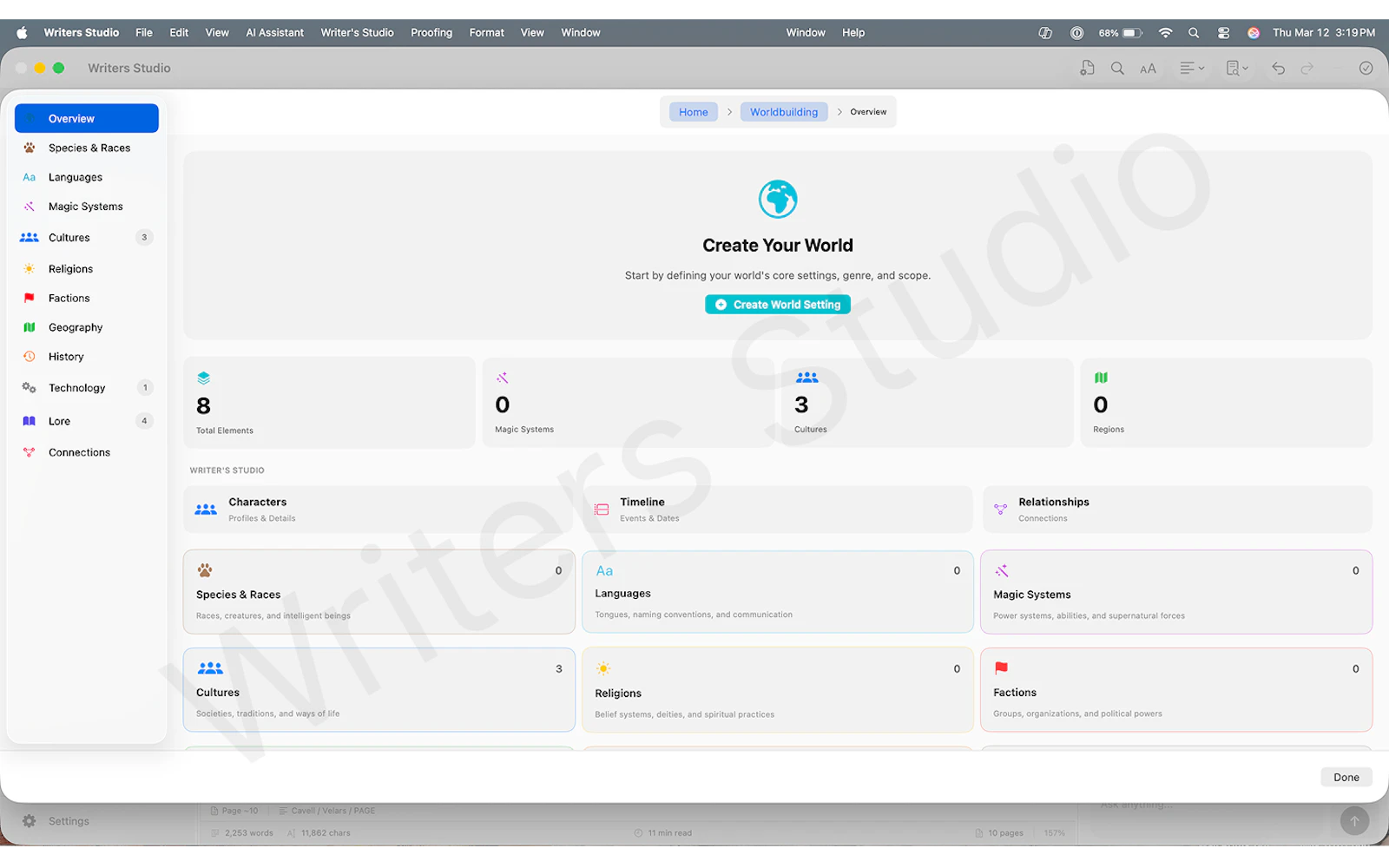The image size is (1389, 868).
Task: Click the globe icon above Create Your World
Action: [778, 200]
